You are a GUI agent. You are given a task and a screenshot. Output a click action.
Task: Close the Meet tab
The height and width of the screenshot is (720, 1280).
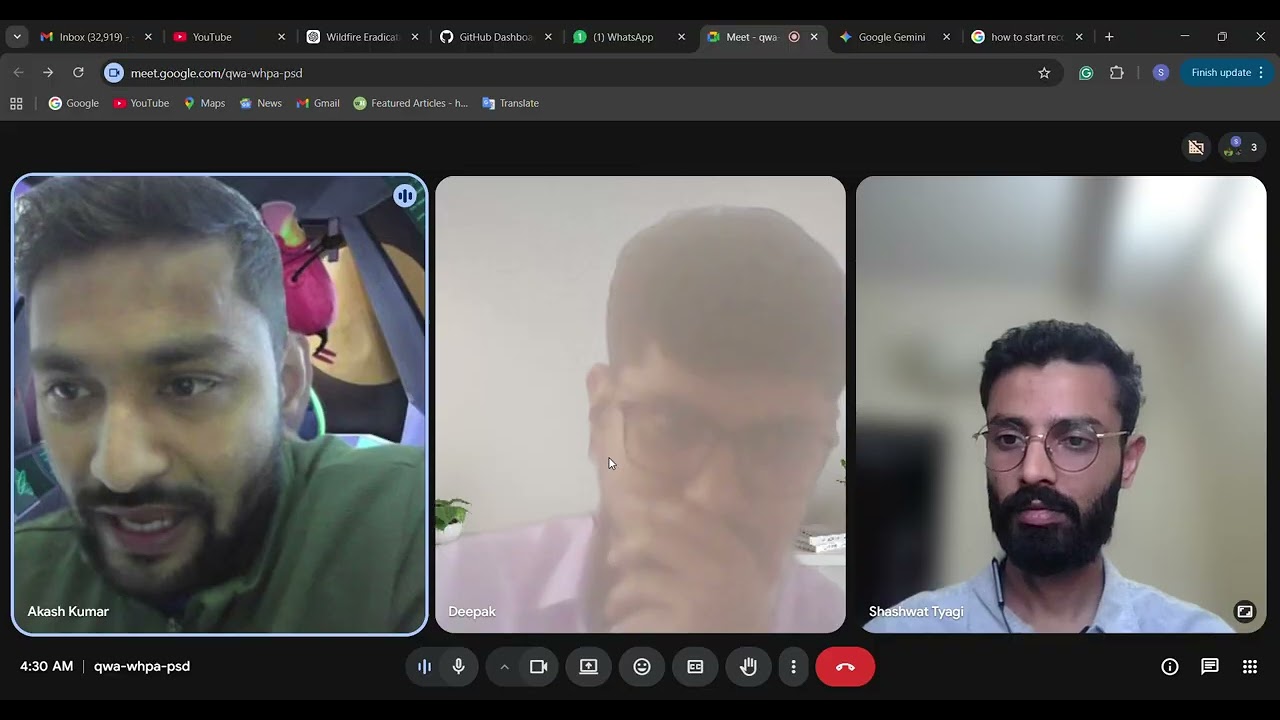tap(814, 37)
